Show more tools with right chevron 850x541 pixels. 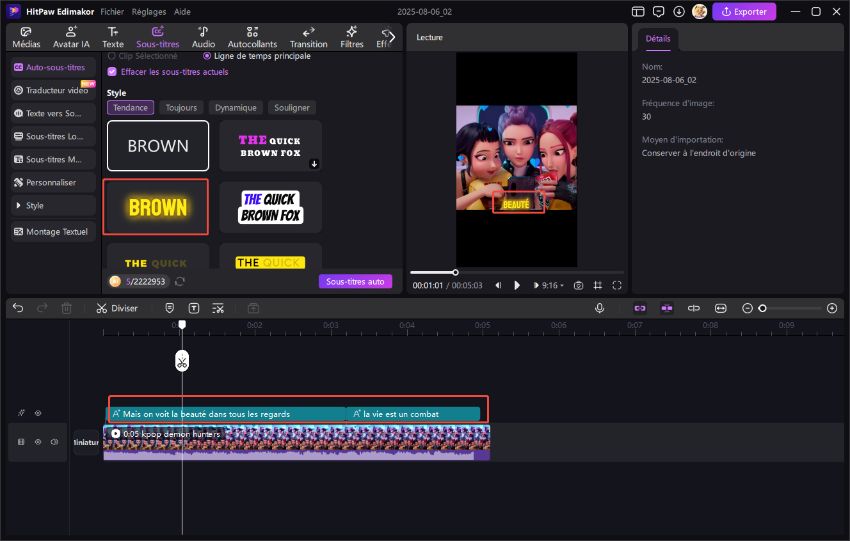click(391, 37)
